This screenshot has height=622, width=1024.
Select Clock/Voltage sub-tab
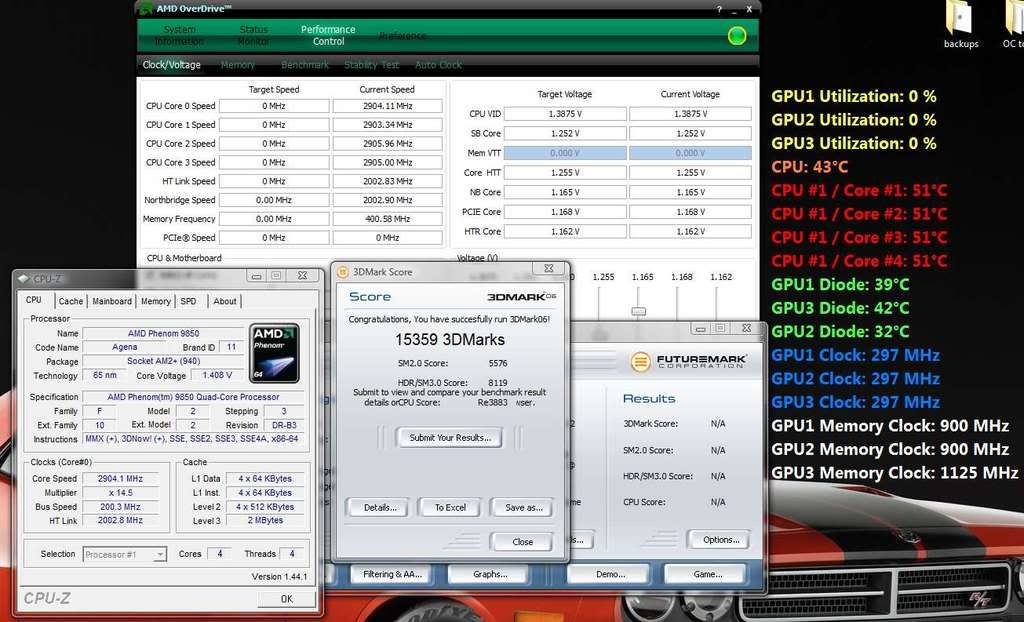172,65
